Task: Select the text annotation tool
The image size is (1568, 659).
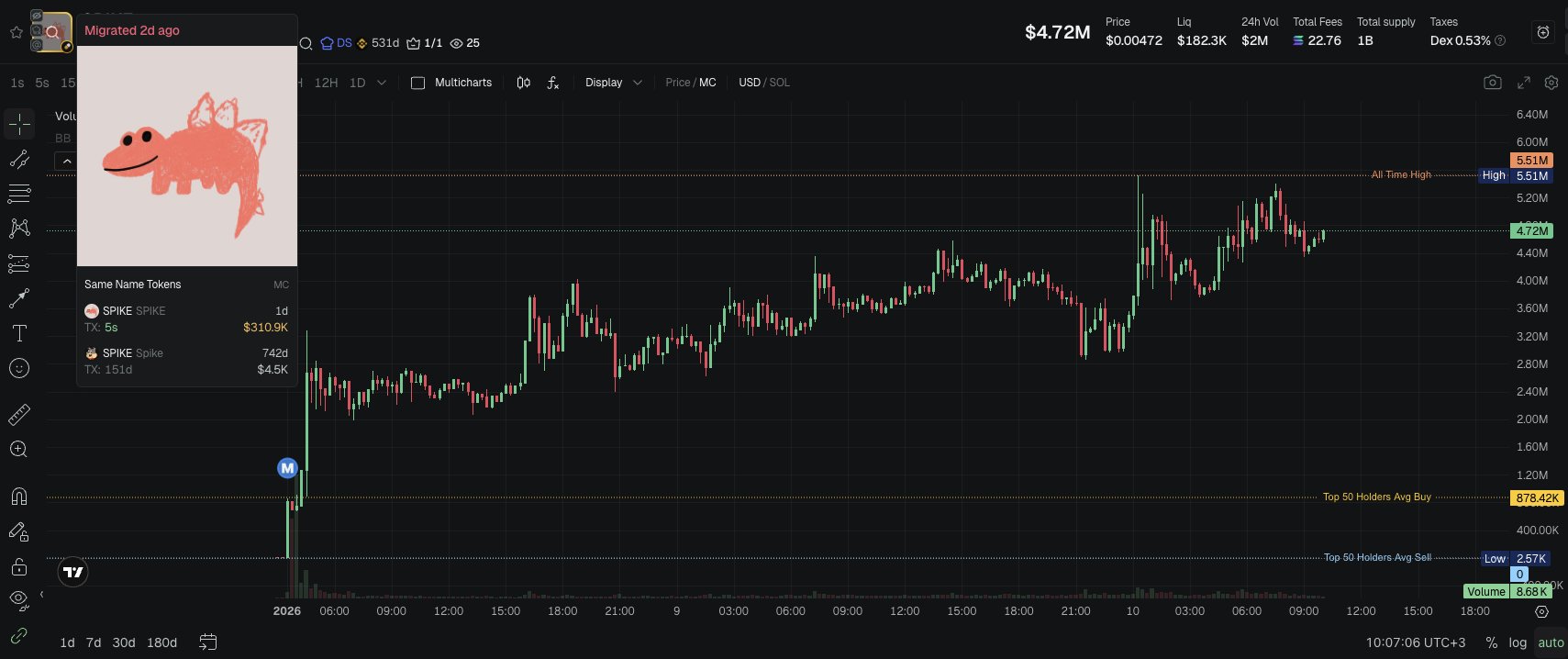Action: click(19, 333)
